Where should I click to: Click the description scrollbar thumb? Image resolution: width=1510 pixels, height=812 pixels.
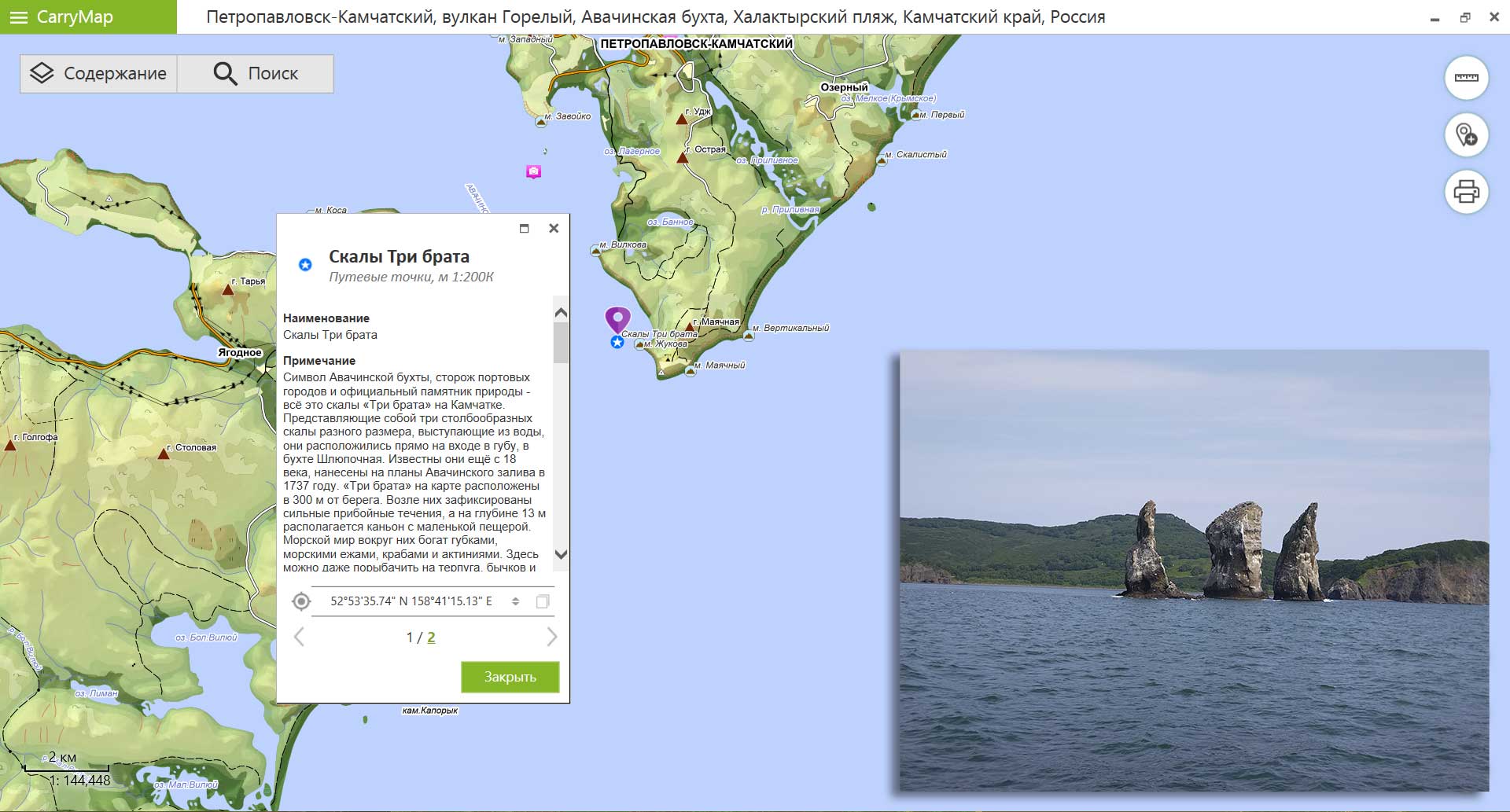[x=561, y=343]
